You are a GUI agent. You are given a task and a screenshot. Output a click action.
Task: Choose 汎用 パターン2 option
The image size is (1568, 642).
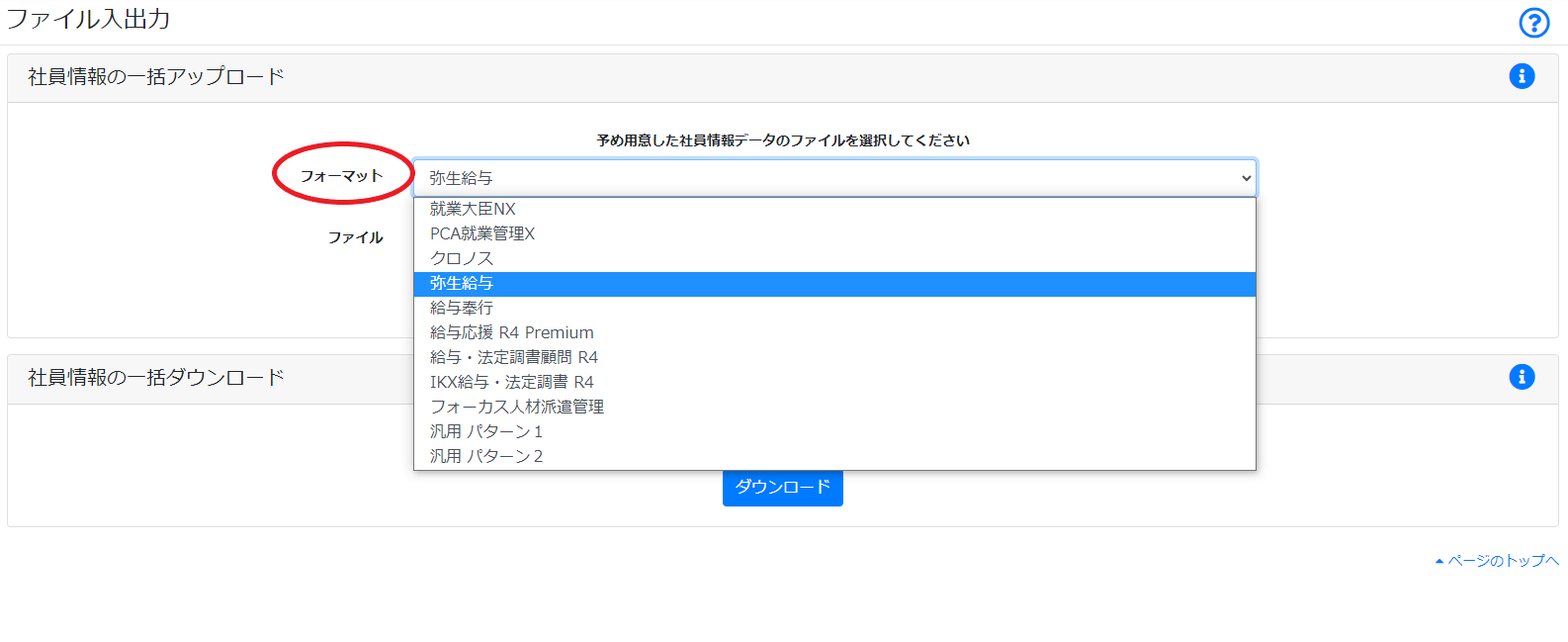pos(834,456)
